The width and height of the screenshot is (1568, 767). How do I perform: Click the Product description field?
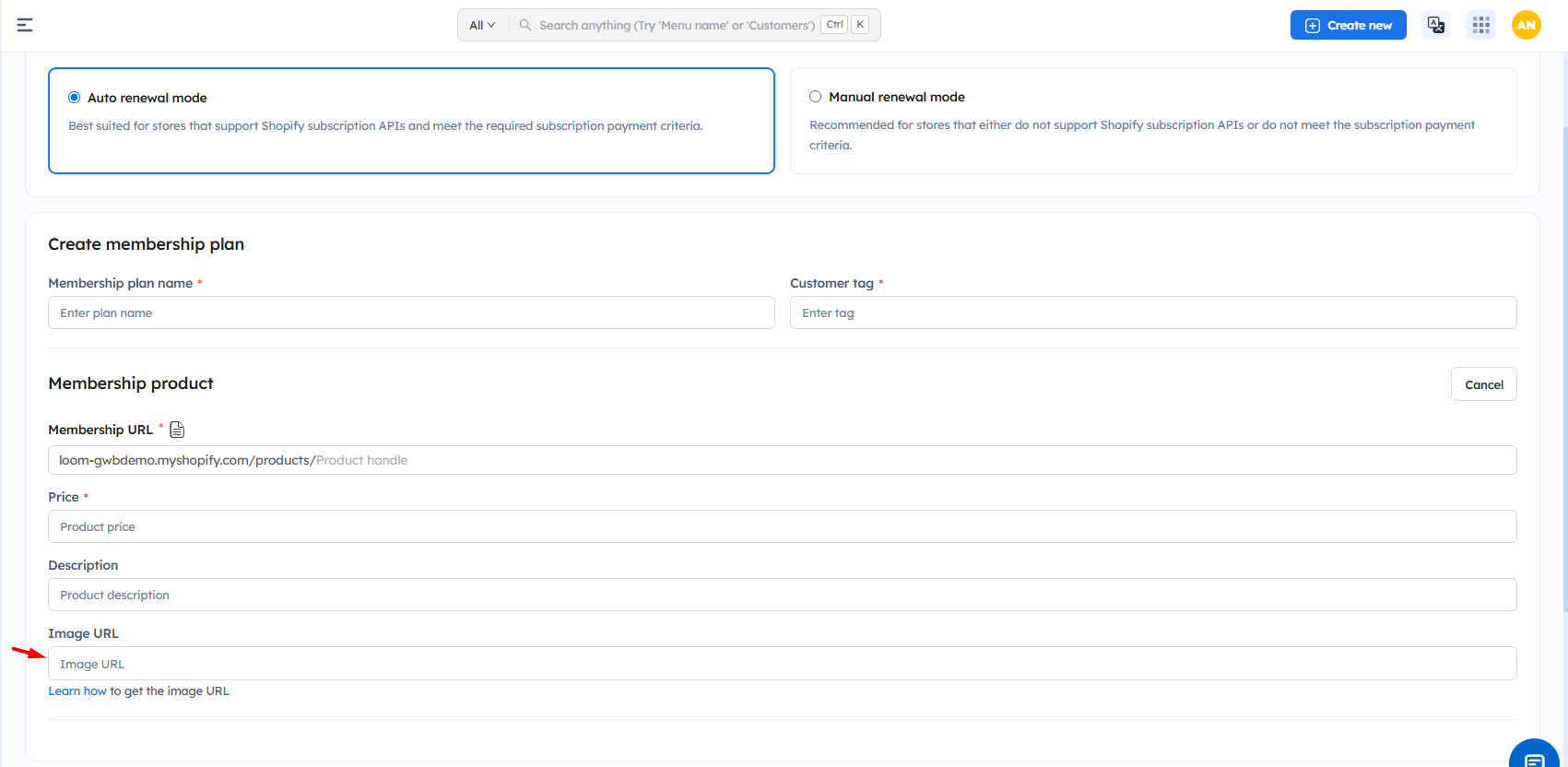pos(782,595)
